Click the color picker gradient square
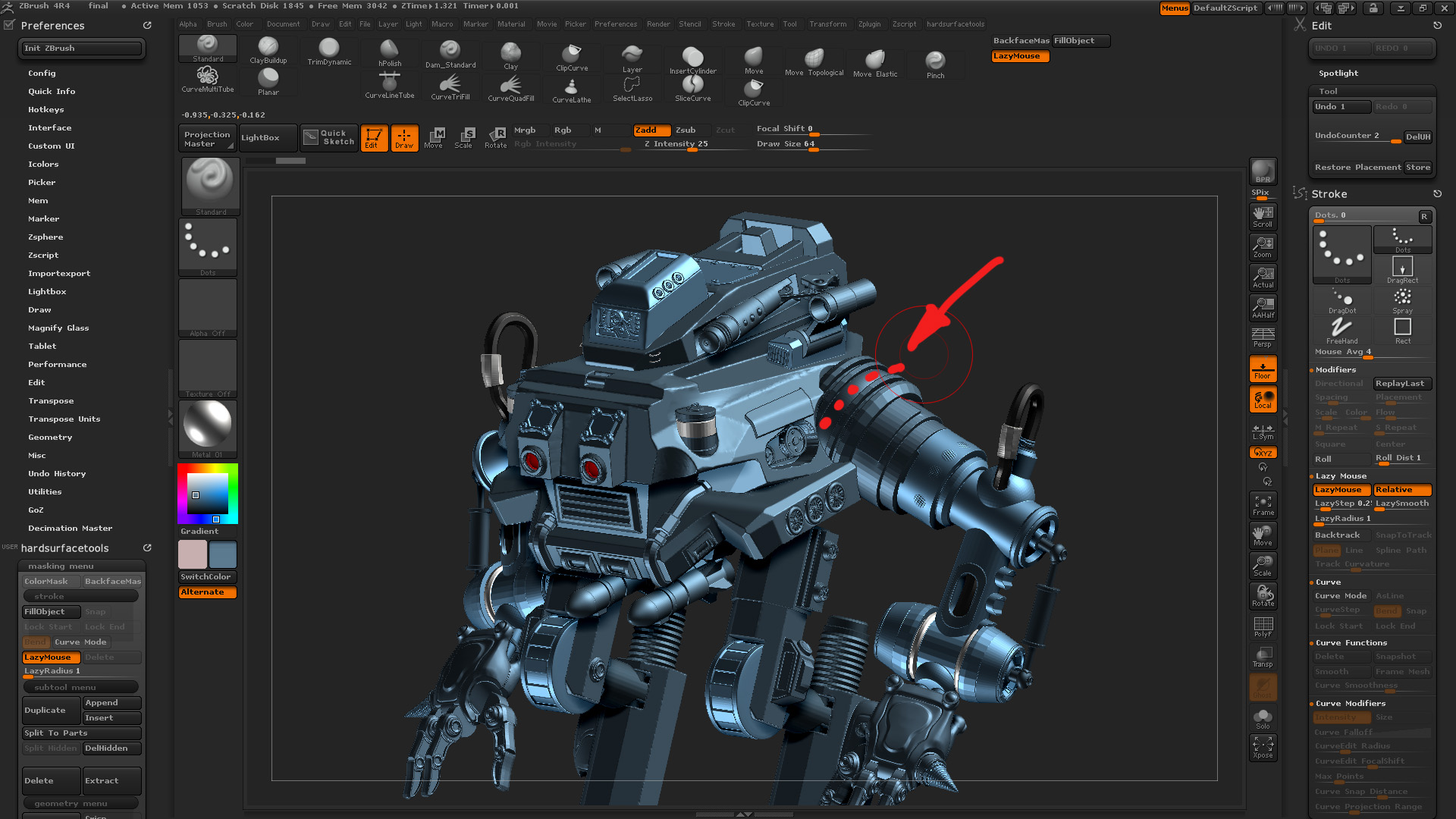The image size is (1456, 819). coord(207,494)
